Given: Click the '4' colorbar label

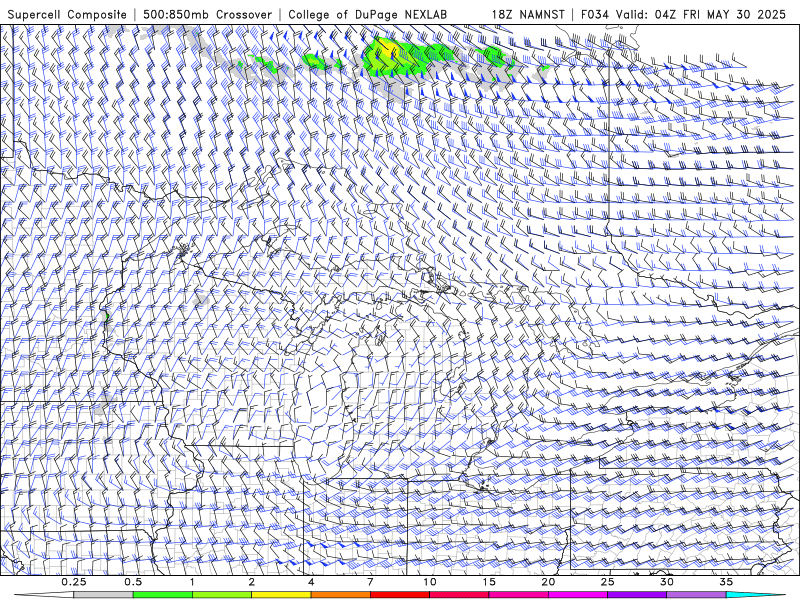Looking at the screenshot, I should click(311, 582).
